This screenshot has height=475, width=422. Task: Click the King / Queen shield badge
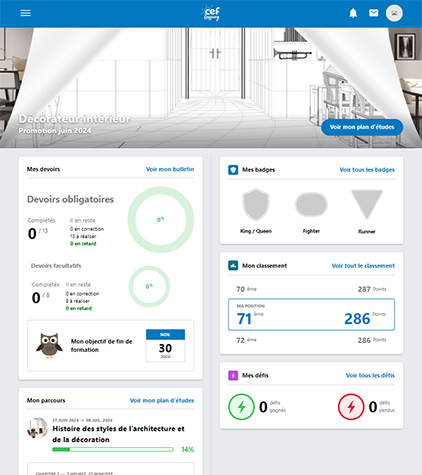(256, 204)
